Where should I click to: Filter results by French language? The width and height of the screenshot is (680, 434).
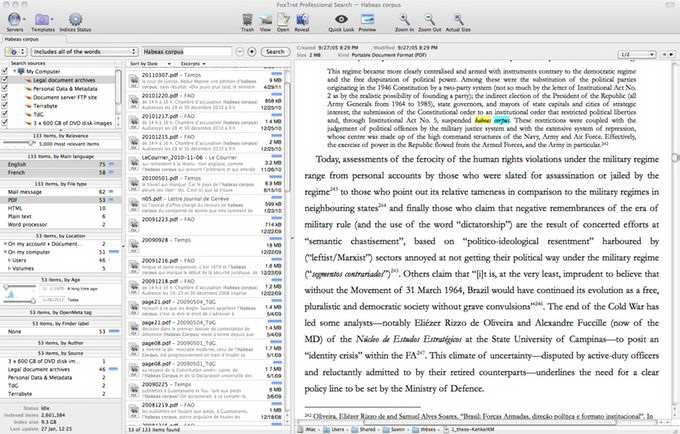pos(16,171)
